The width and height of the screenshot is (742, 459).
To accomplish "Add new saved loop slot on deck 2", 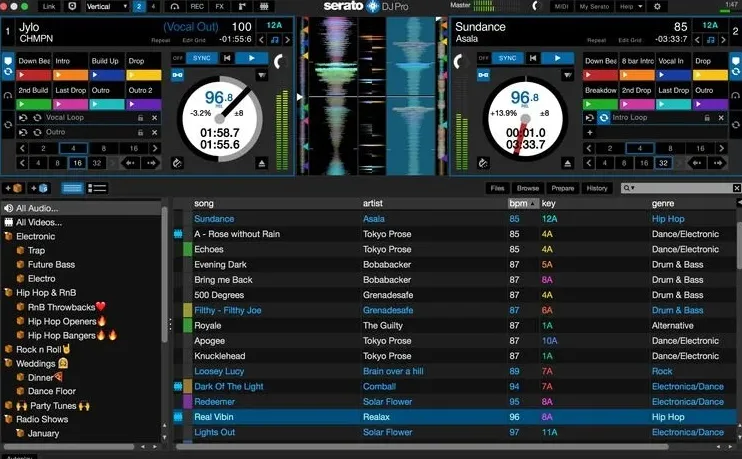I will click(590, 133).
